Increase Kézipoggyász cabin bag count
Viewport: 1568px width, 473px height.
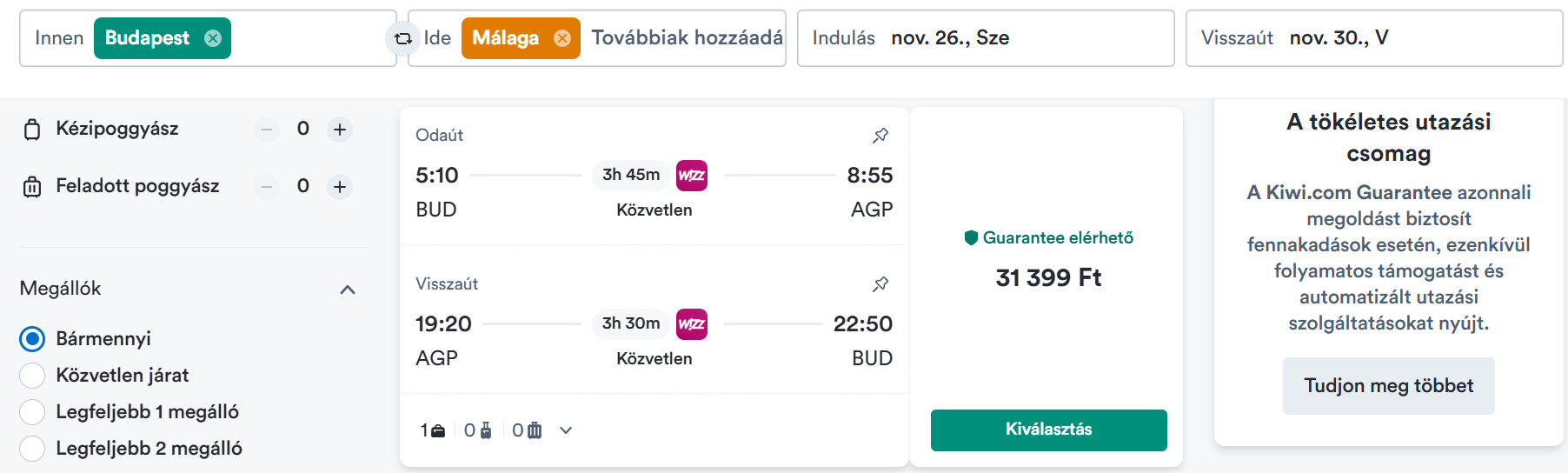pyautogui.click(x=340, y=130)
